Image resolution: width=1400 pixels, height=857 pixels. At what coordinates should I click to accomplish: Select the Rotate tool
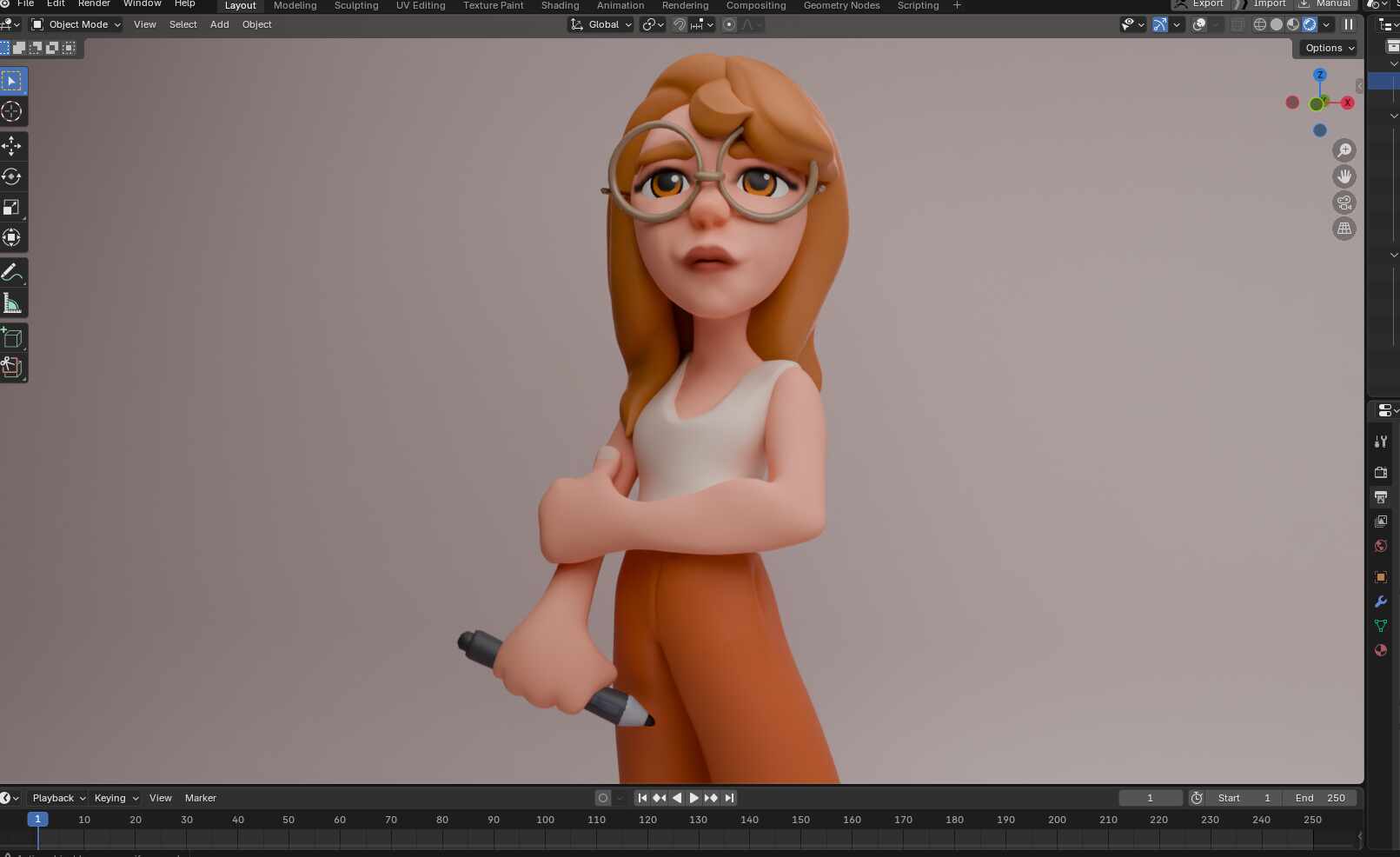point(12,176)
